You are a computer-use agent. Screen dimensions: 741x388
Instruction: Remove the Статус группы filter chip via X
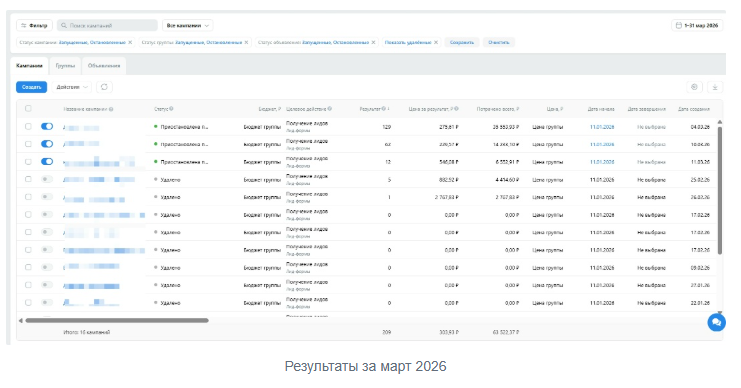246,43
